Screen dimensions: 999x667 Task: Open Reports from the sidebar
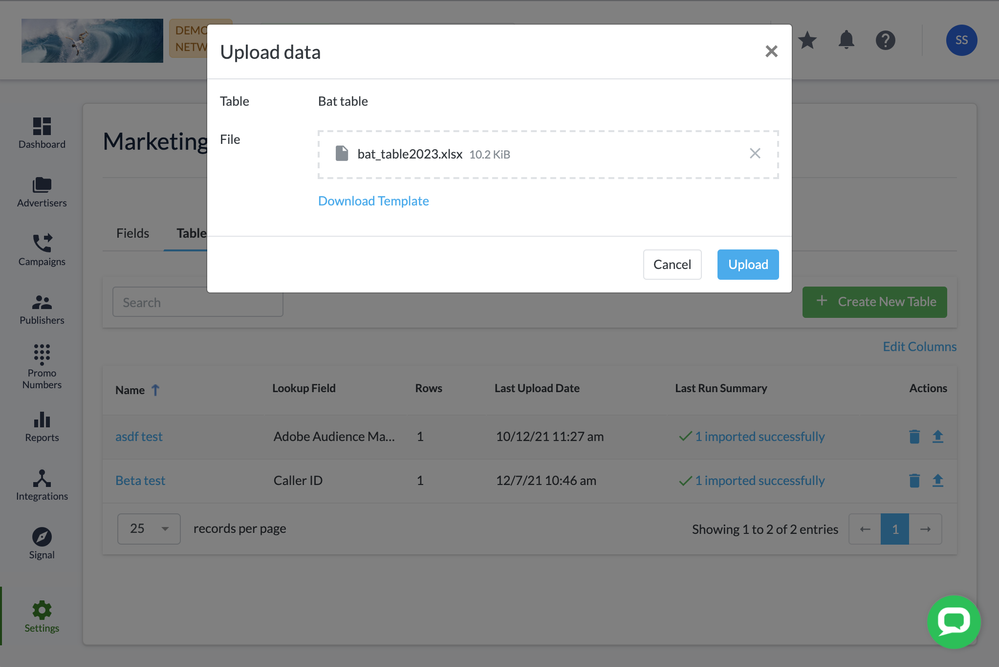(x=41, y=426)
